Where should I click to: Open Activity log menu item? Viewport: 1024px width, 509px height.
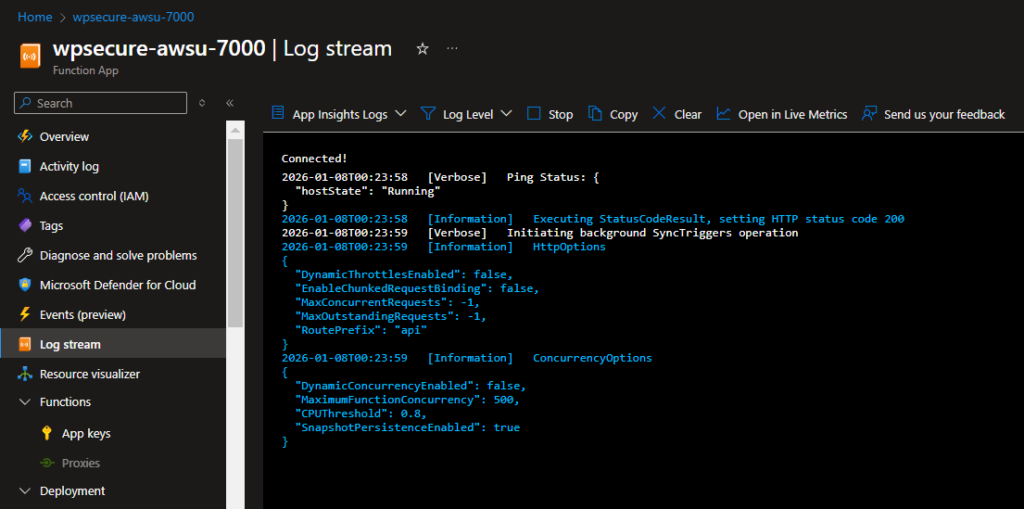(69, 167)
